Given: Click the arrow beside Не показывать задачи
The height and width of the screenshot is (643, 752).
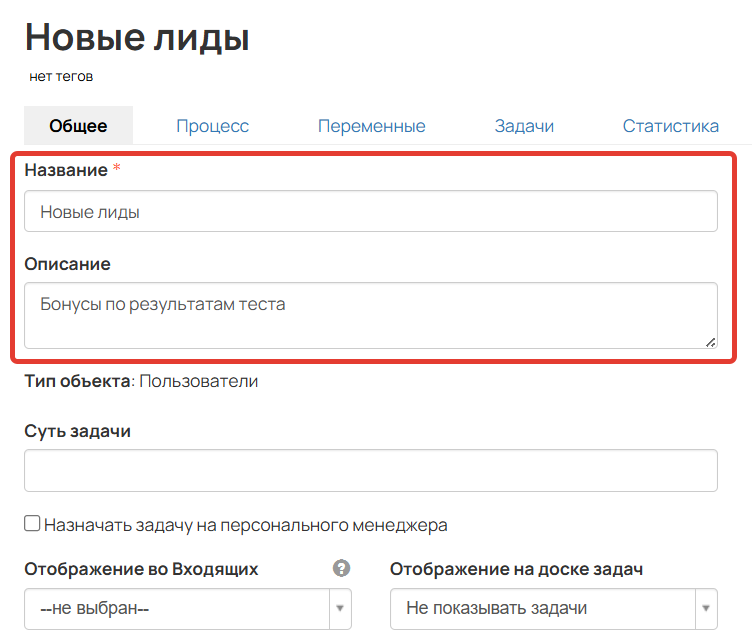Looking at the screenshot, I should tap(706, 608).
